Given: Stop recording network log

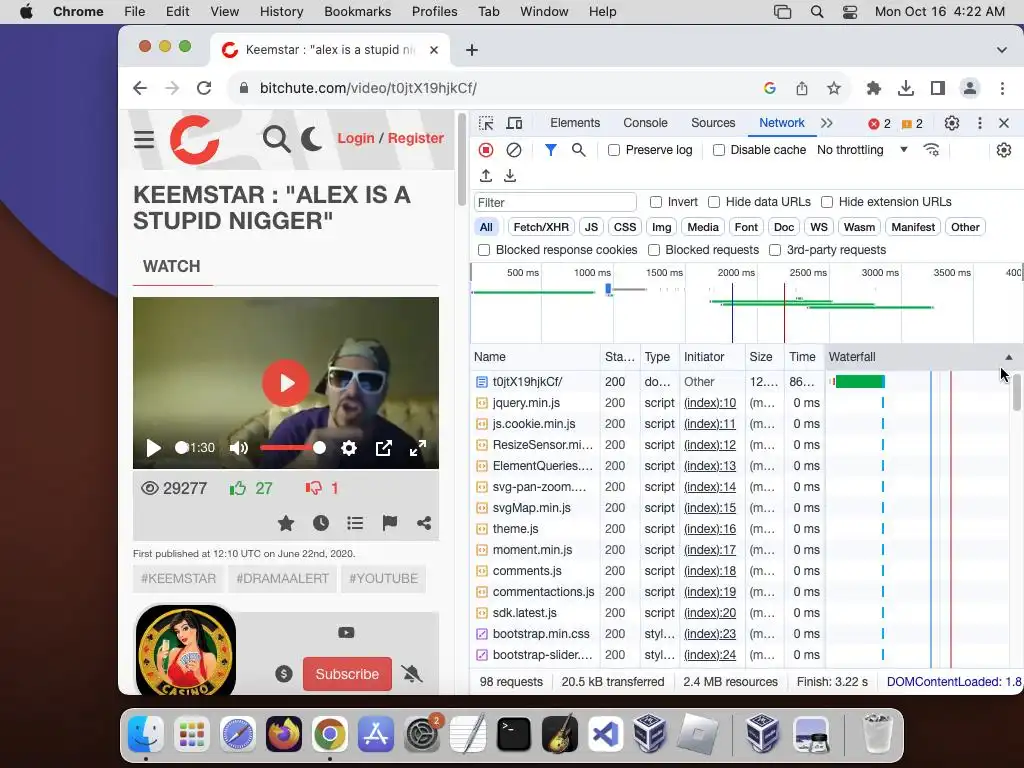Looking at the screenshot, I should (486, 150).
